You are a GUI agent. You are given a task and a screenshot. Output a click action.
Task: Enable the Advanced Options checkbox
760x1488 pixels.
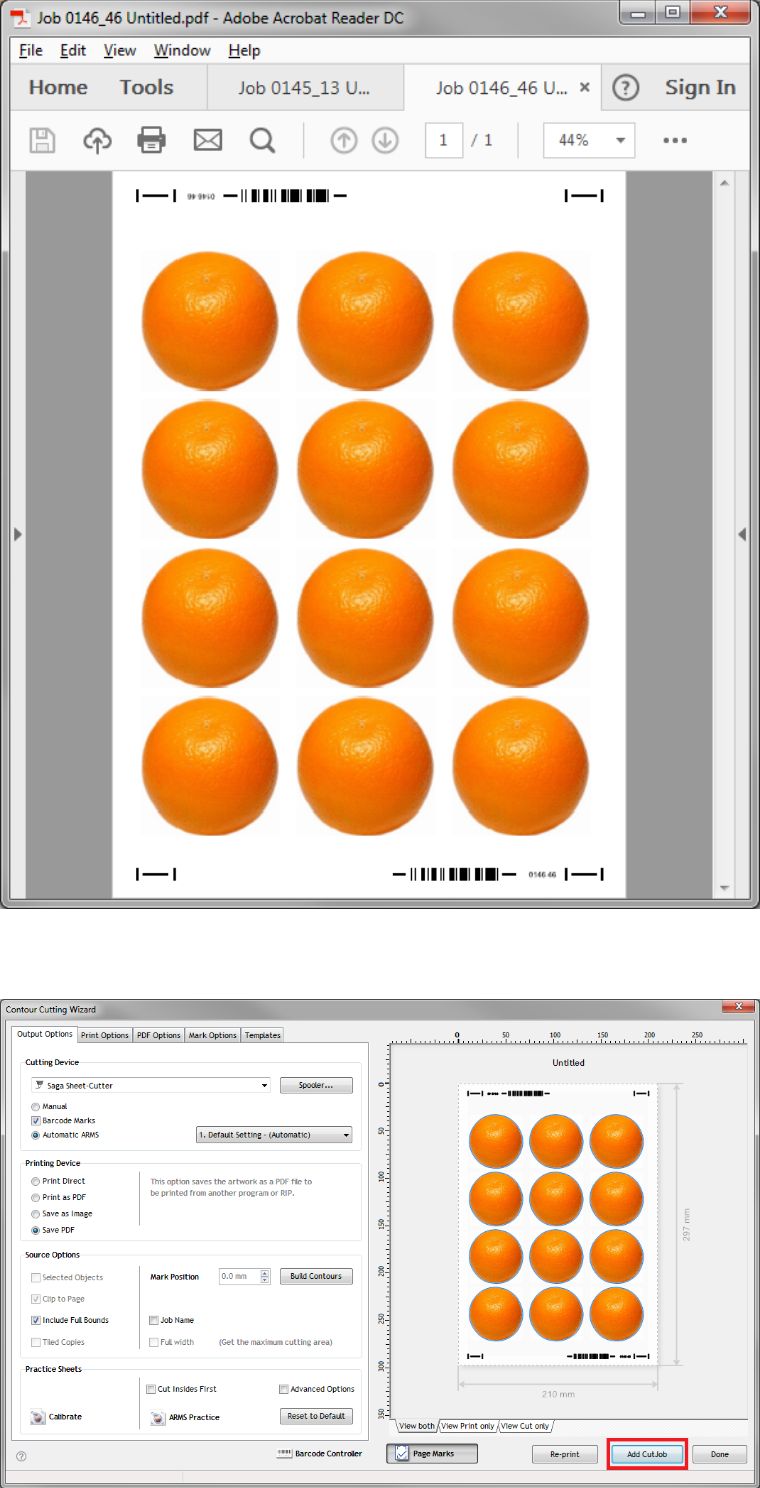tap(284, 1389)
